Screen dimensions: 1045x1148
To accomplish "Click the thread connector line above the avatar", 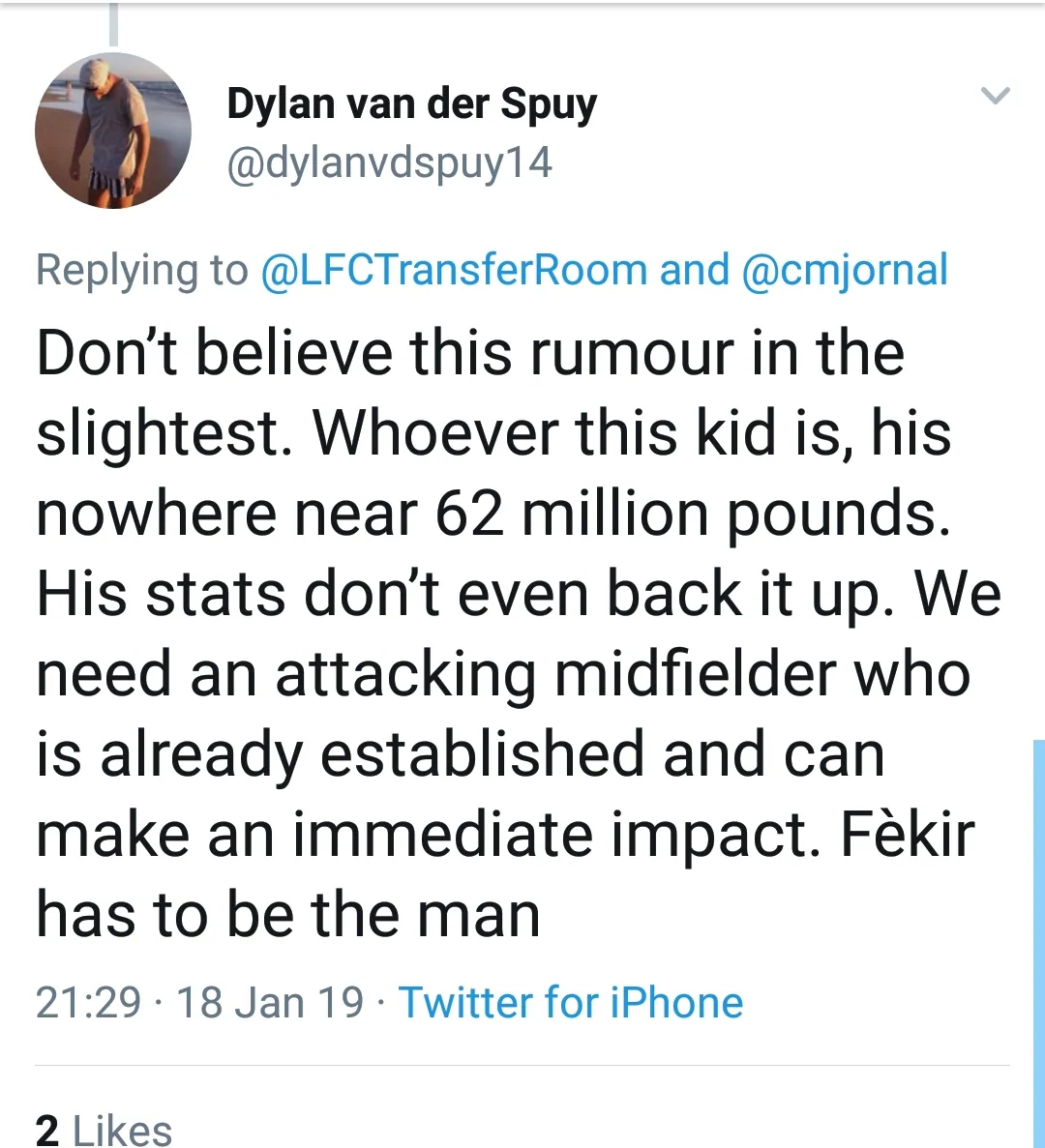I will [113, 24].
